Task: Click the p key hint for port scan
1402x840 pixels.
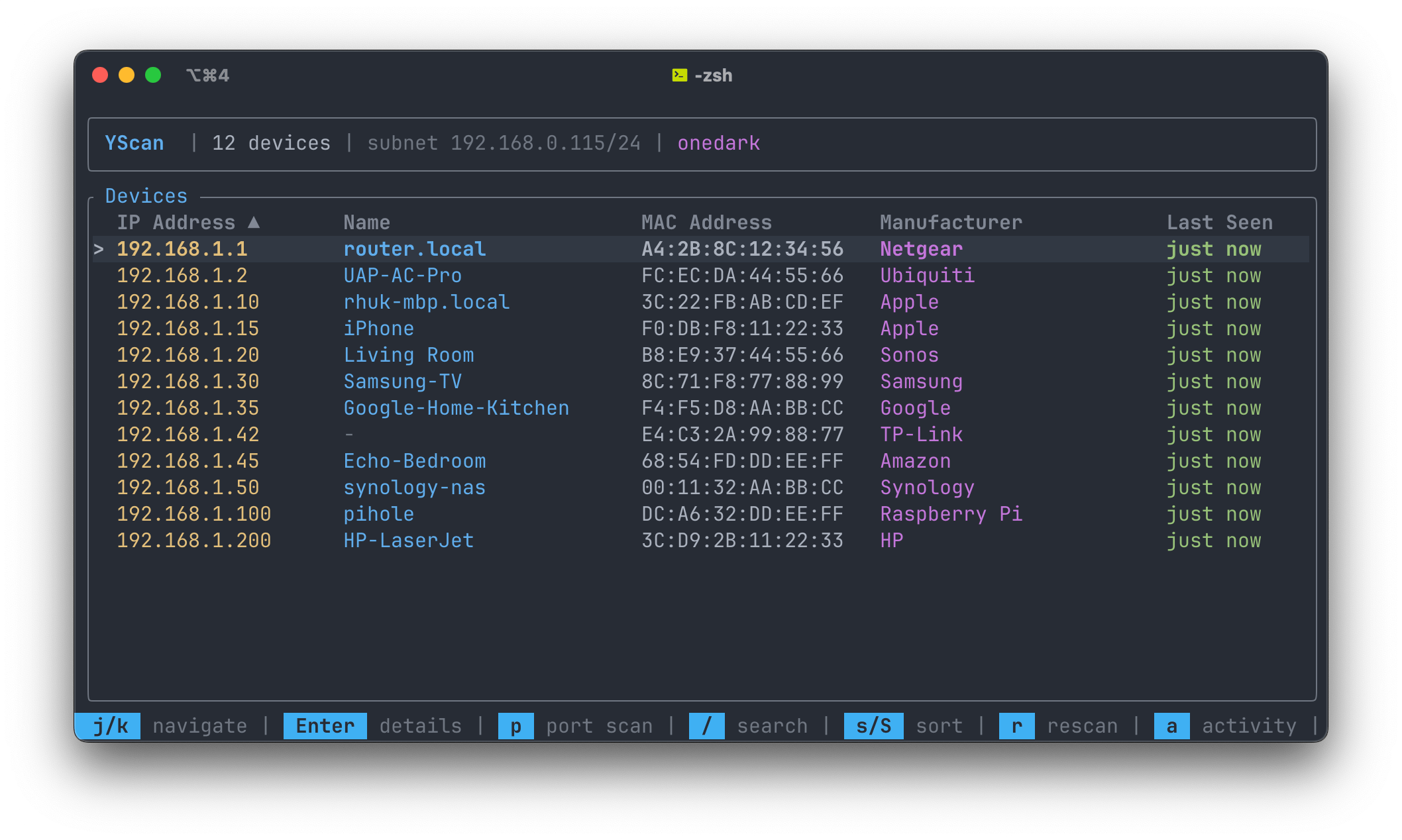Action: (x=516, y=726)
